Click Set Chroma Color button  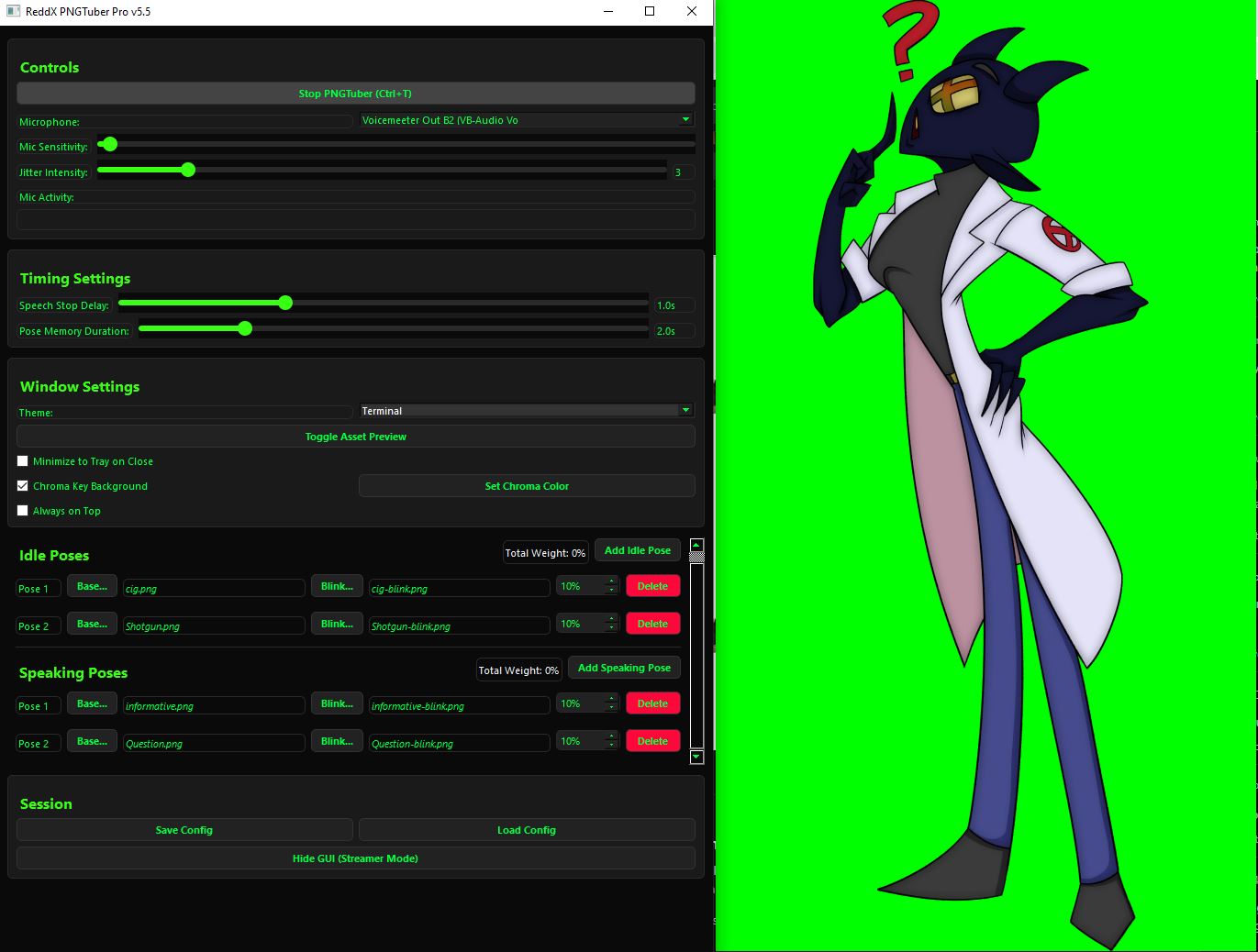tap(527, 486)
